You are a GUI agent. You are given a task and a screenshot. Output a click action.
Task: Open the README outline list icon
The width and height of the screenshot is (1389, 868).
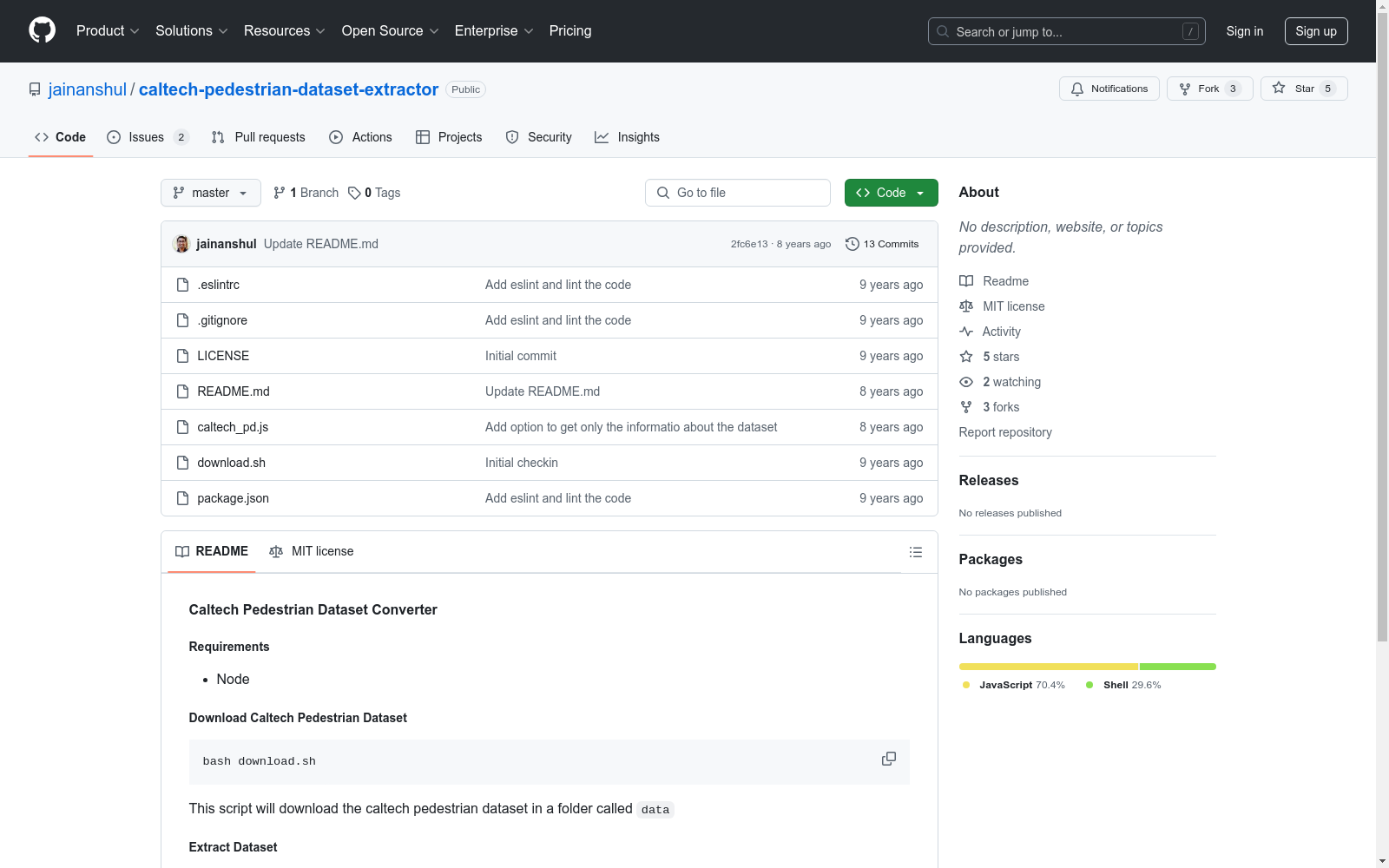(915, 552)
